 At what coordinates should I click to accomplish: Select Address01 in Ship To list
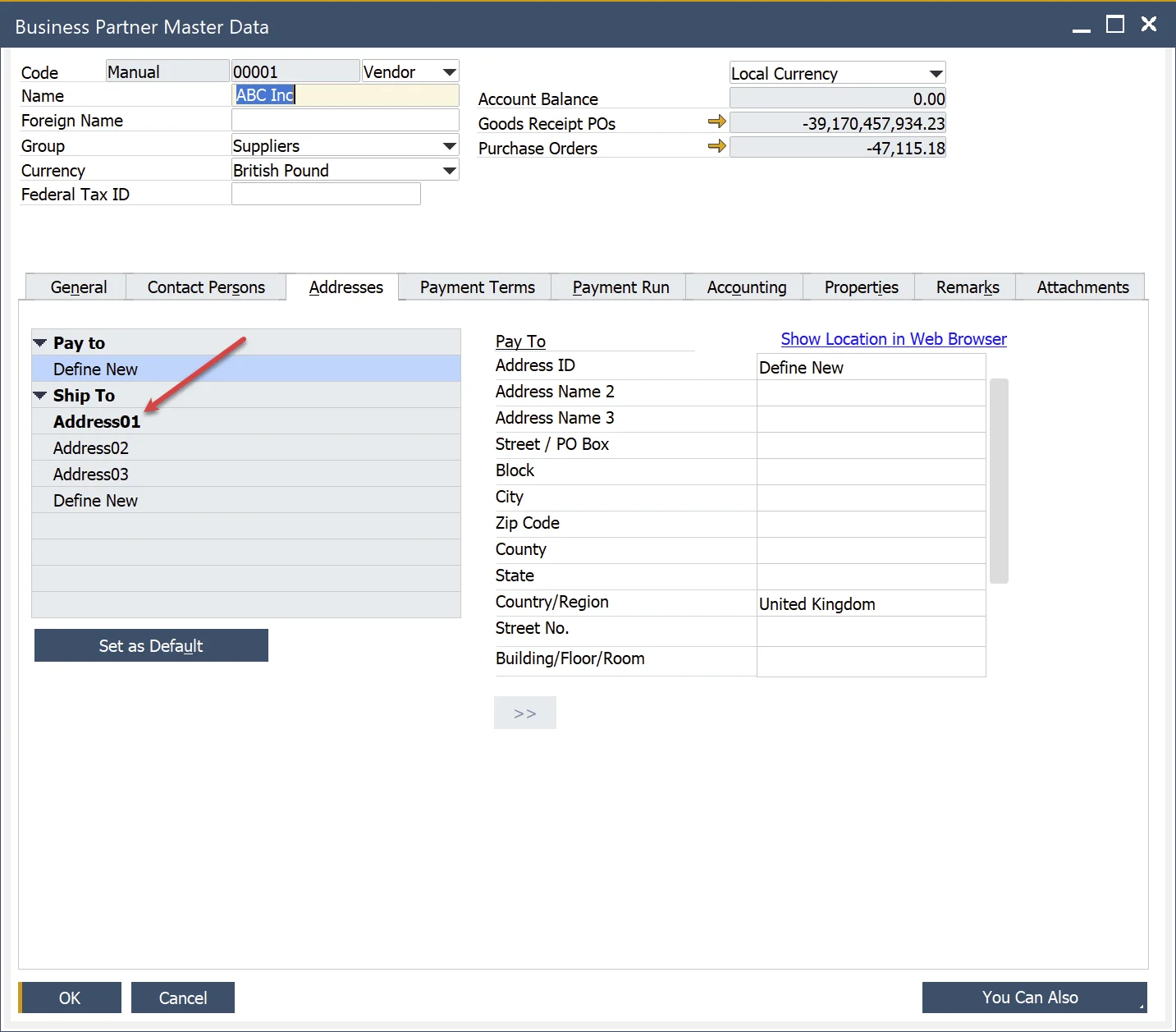click(97, 422)
